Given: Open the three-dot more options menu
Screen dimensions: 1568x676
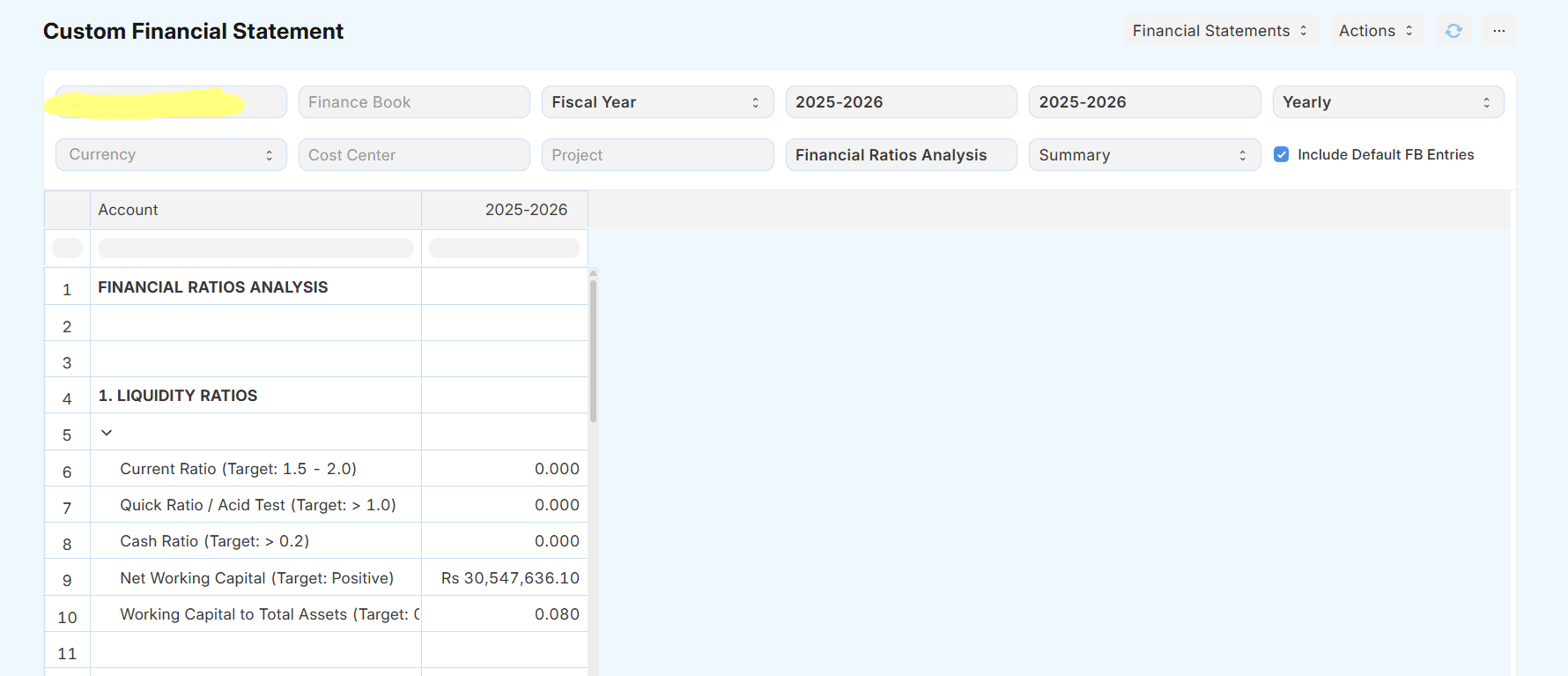Looking at the screenshot, I should click(x=1498, y=31).
